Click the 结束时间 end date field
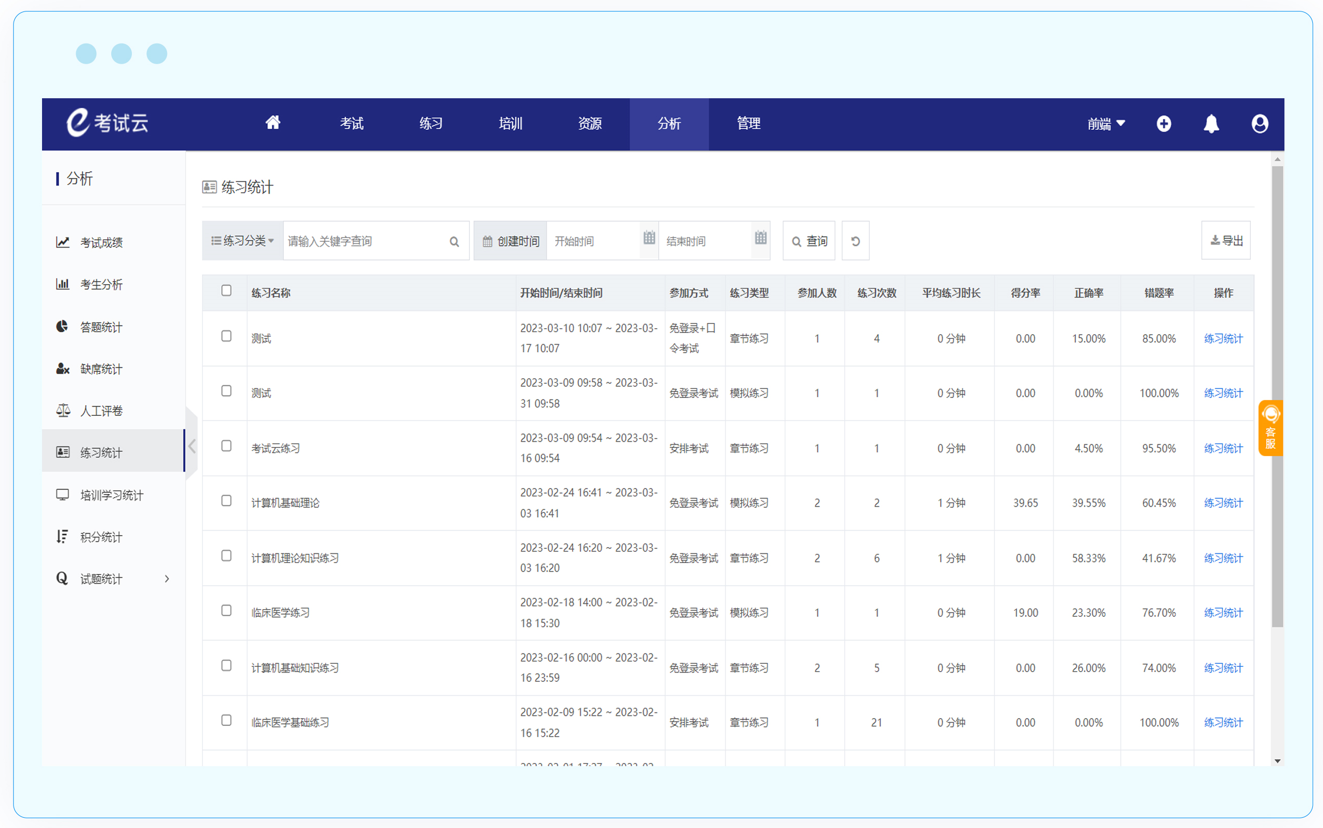The height and width of the screenshot is (828, 1323). (x=706, y=241)
